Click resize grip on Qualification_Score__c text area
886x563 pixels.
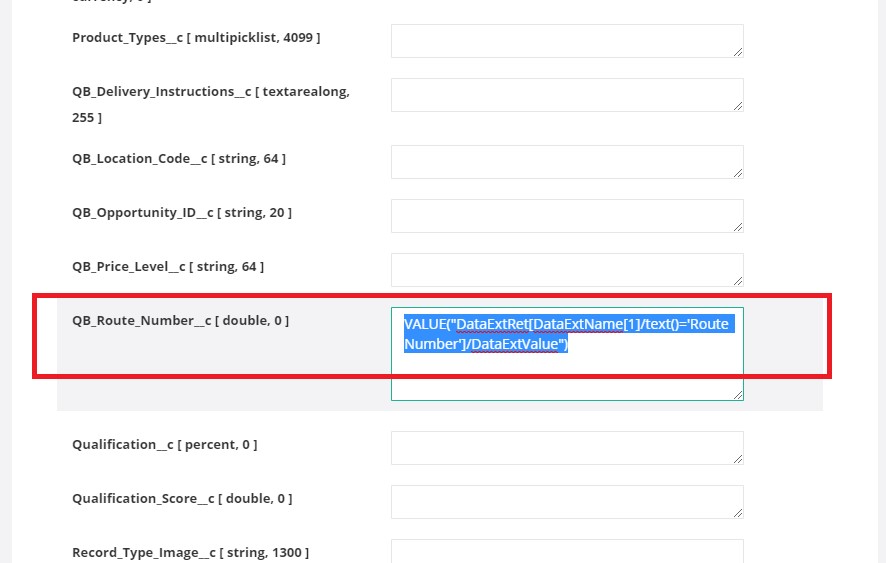coord(738,513)
